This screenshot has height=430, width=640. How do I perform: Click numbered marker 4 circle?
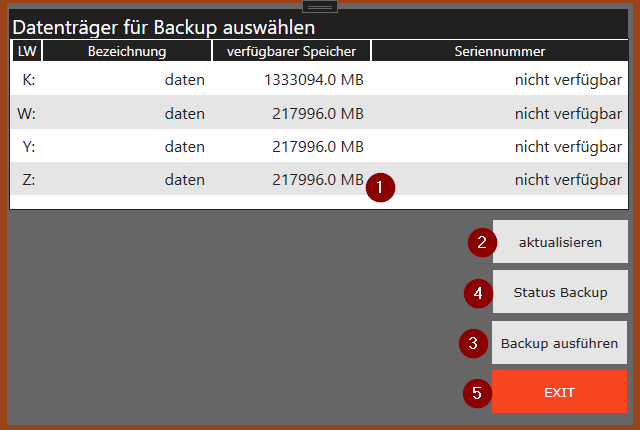478,293
